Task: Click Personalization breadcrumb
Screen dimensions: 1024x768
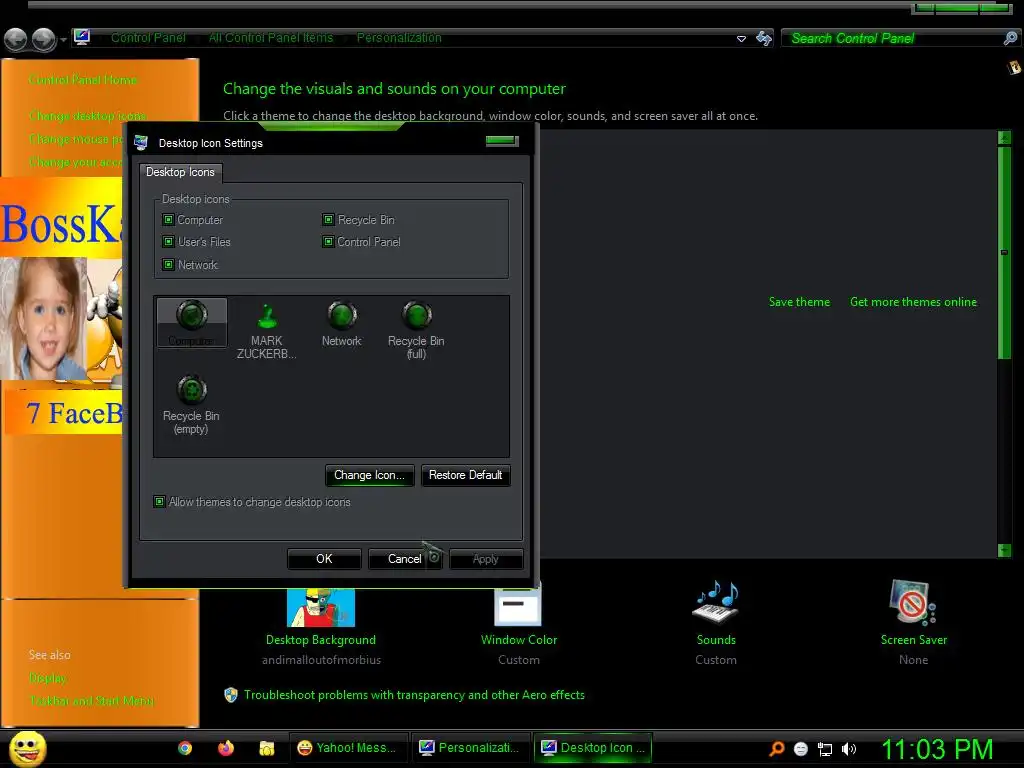Action: point(399,38)
